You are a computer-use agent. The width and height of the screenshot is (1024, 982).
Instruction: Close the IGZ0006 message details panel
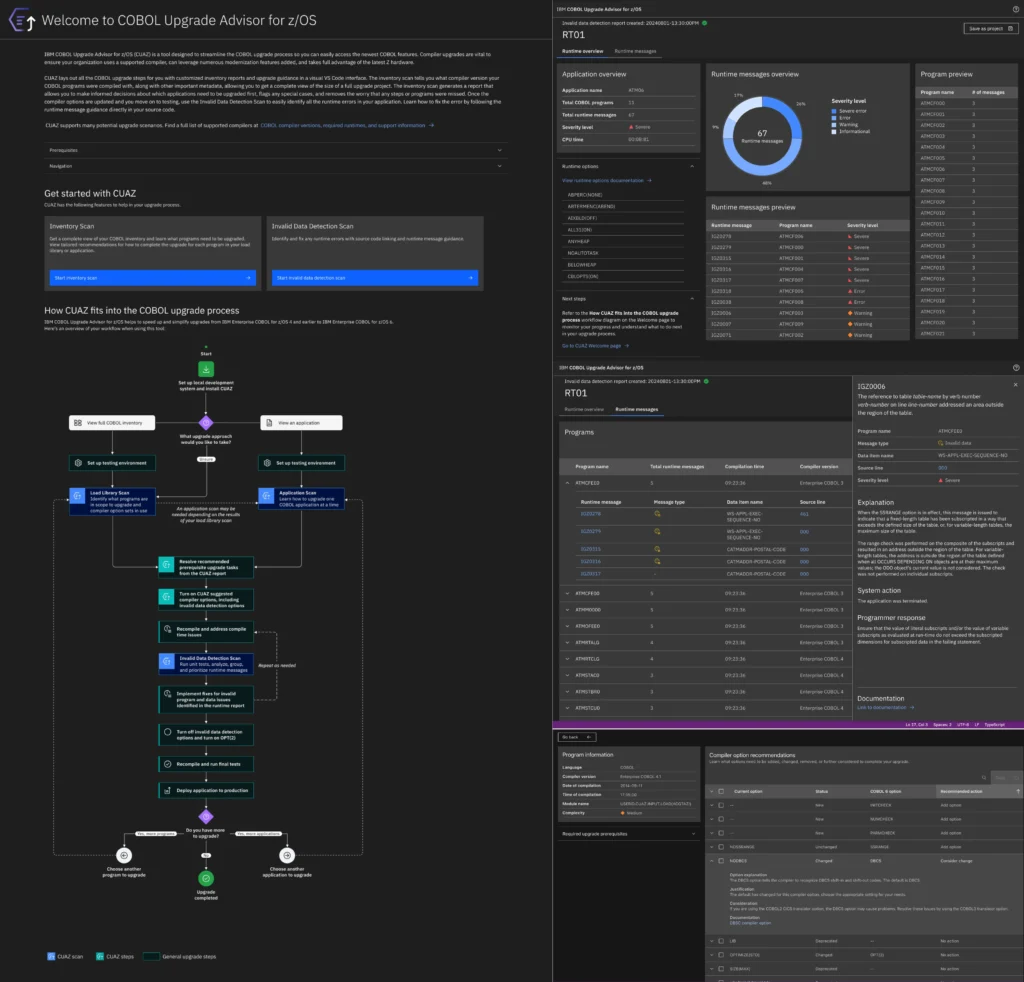[x=1016, y=384]
